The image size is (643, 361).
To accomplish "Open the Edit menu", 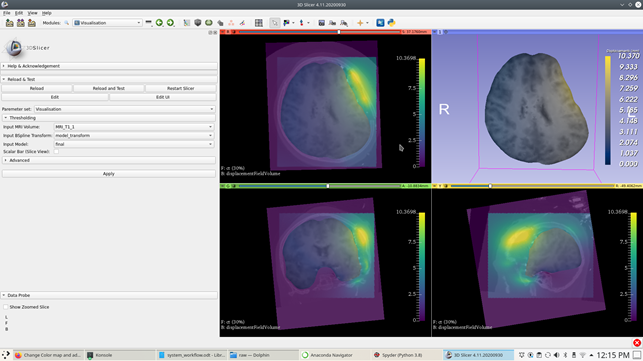I will [19, 13].
